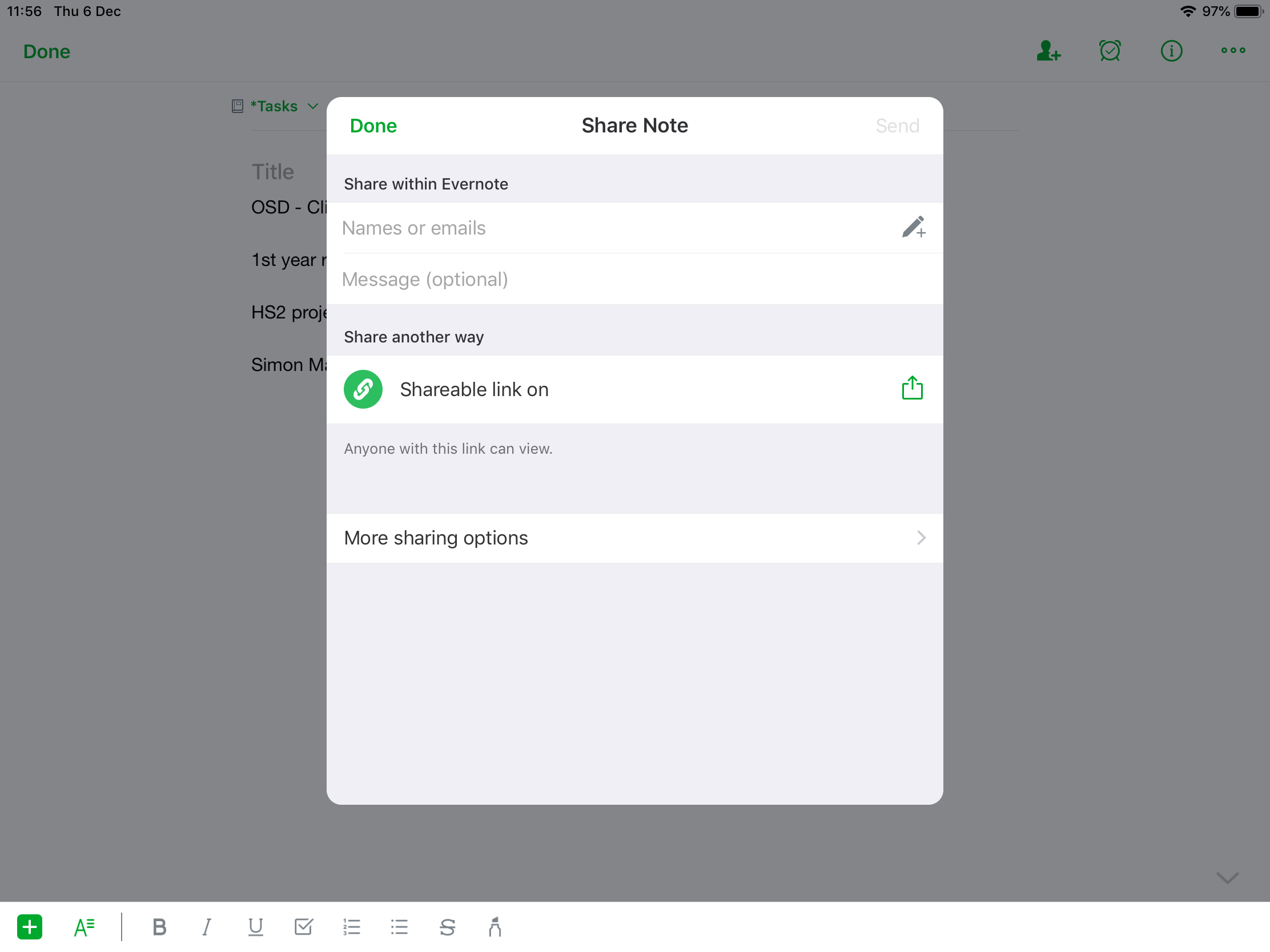Tap the green plus insert button
This screenshot has width=1270, height=952.
[30, 926]
